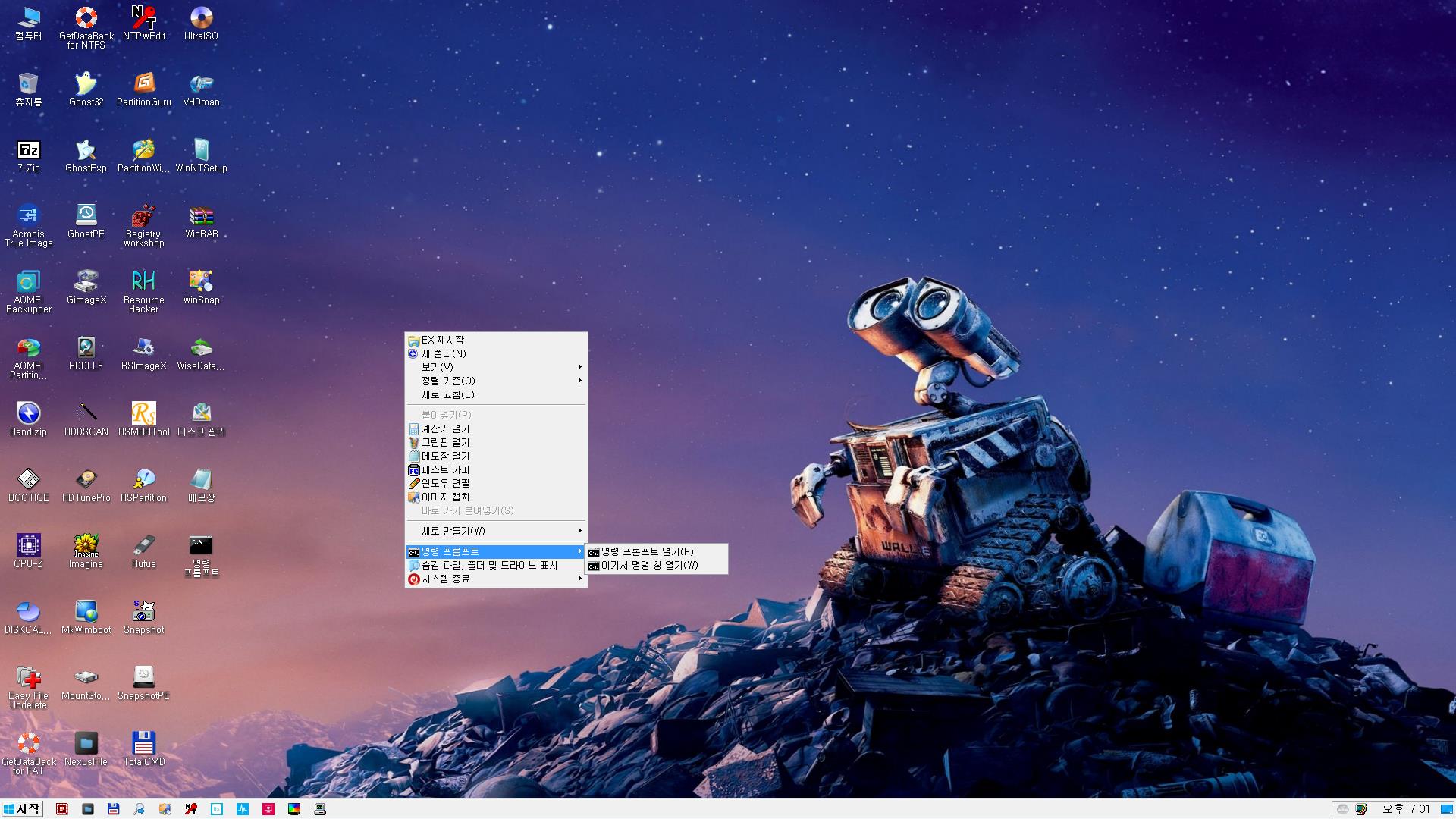The image size is (1456, 819).
Task: Expand the 새로 만들기(W) submenu
Action: click(496, 531)
